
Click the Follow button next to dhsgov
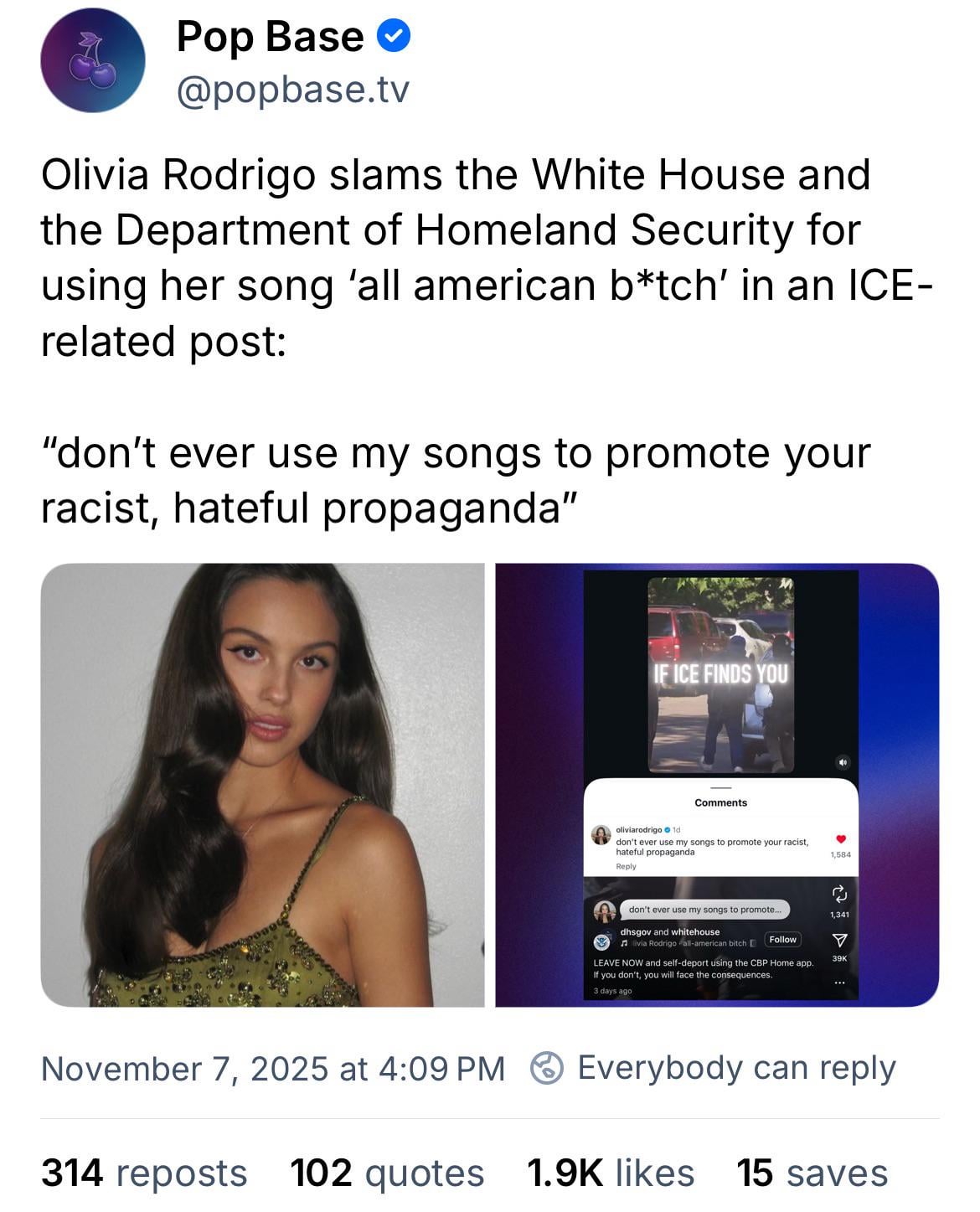[782, 940]
